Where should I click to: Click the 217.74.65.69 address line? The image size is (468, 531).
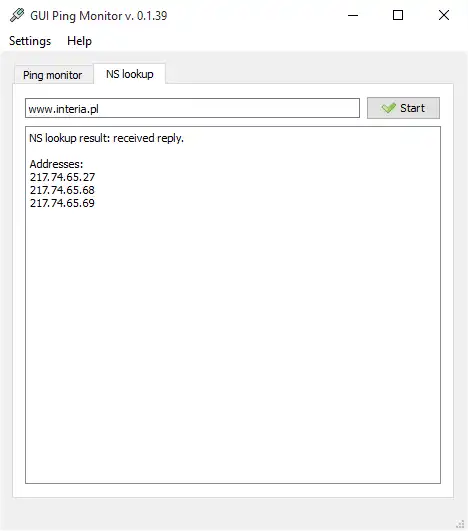pyautogui.click(x=62, y=203)
